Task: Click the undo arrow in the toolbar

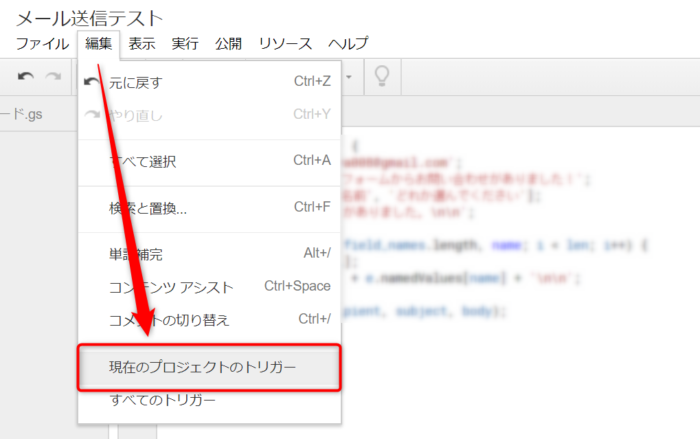Action: (26, 77)
